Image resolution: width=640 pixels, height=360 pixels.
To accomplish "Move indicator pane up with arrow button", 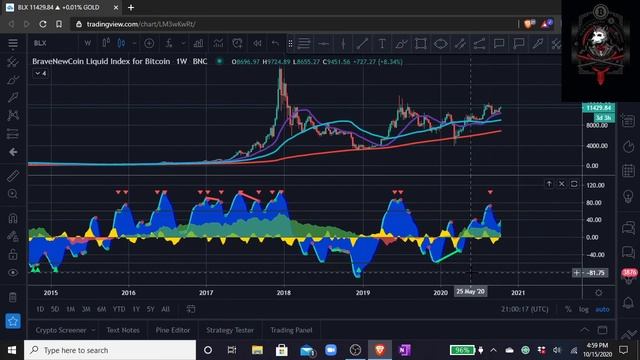I will point(549,184).
